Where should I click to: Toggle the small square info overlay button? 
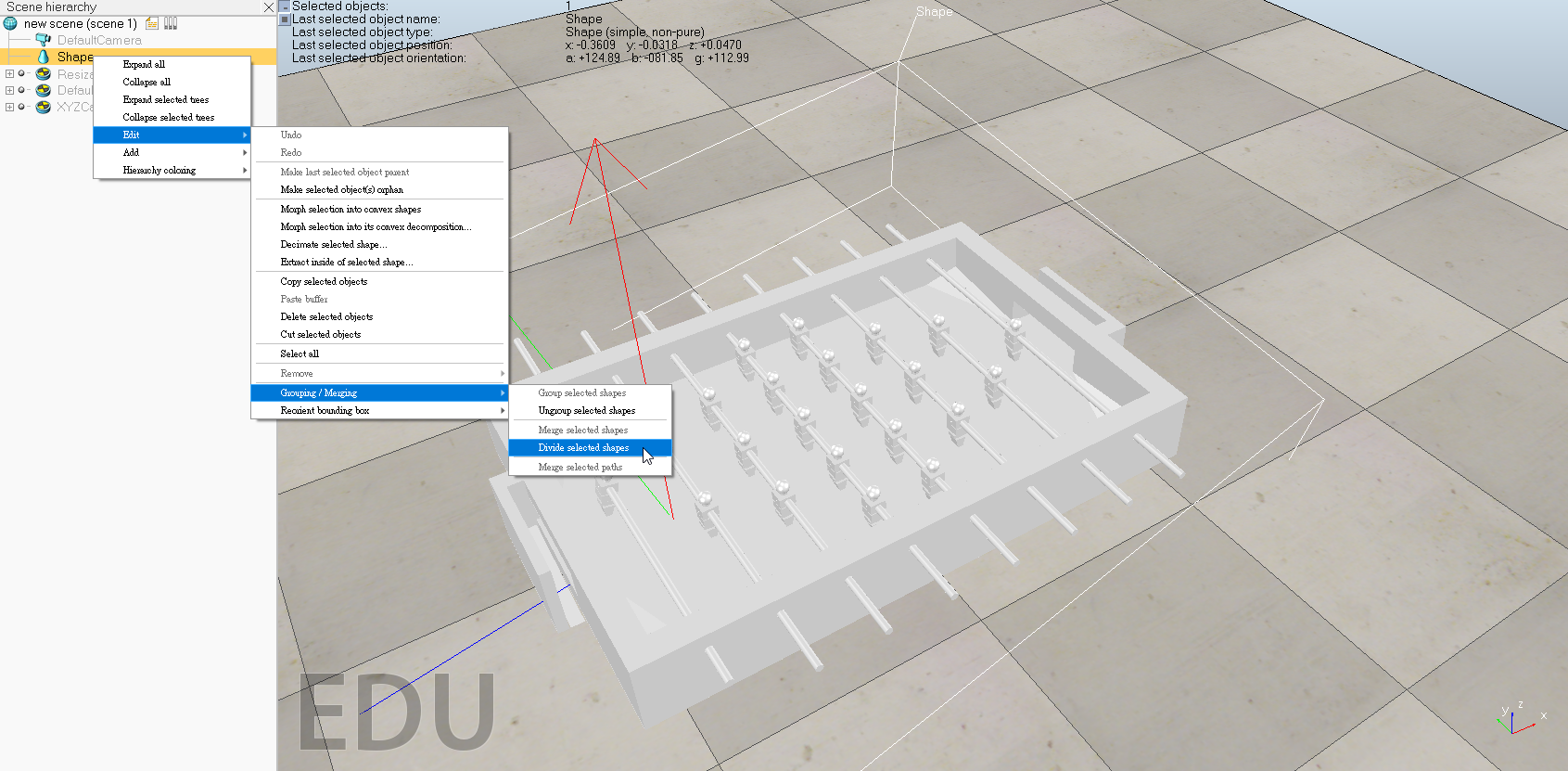pos(285,19)
